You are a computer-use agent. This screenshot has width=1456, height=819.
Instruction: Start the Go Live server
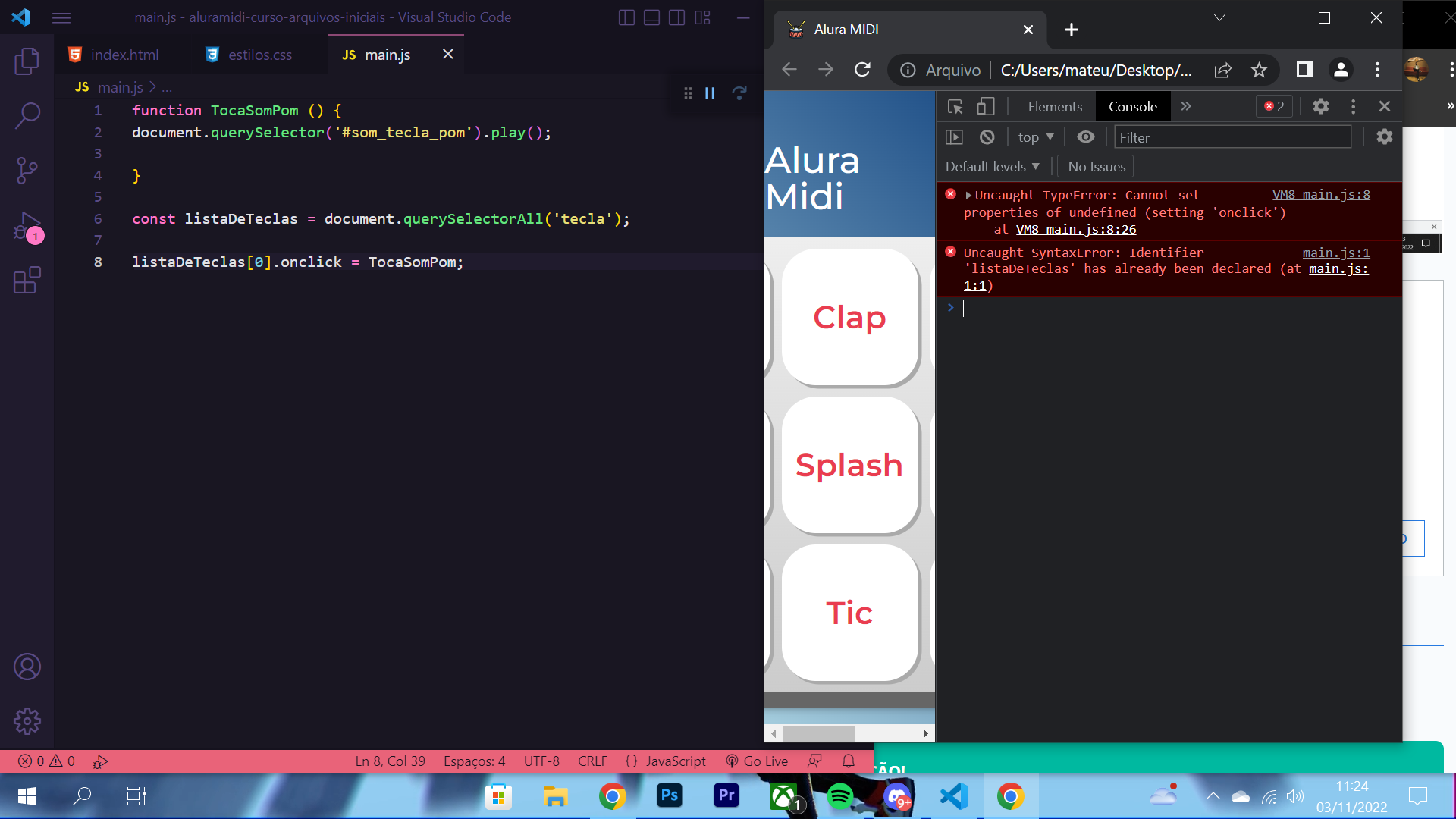click(x=757, y=761)
